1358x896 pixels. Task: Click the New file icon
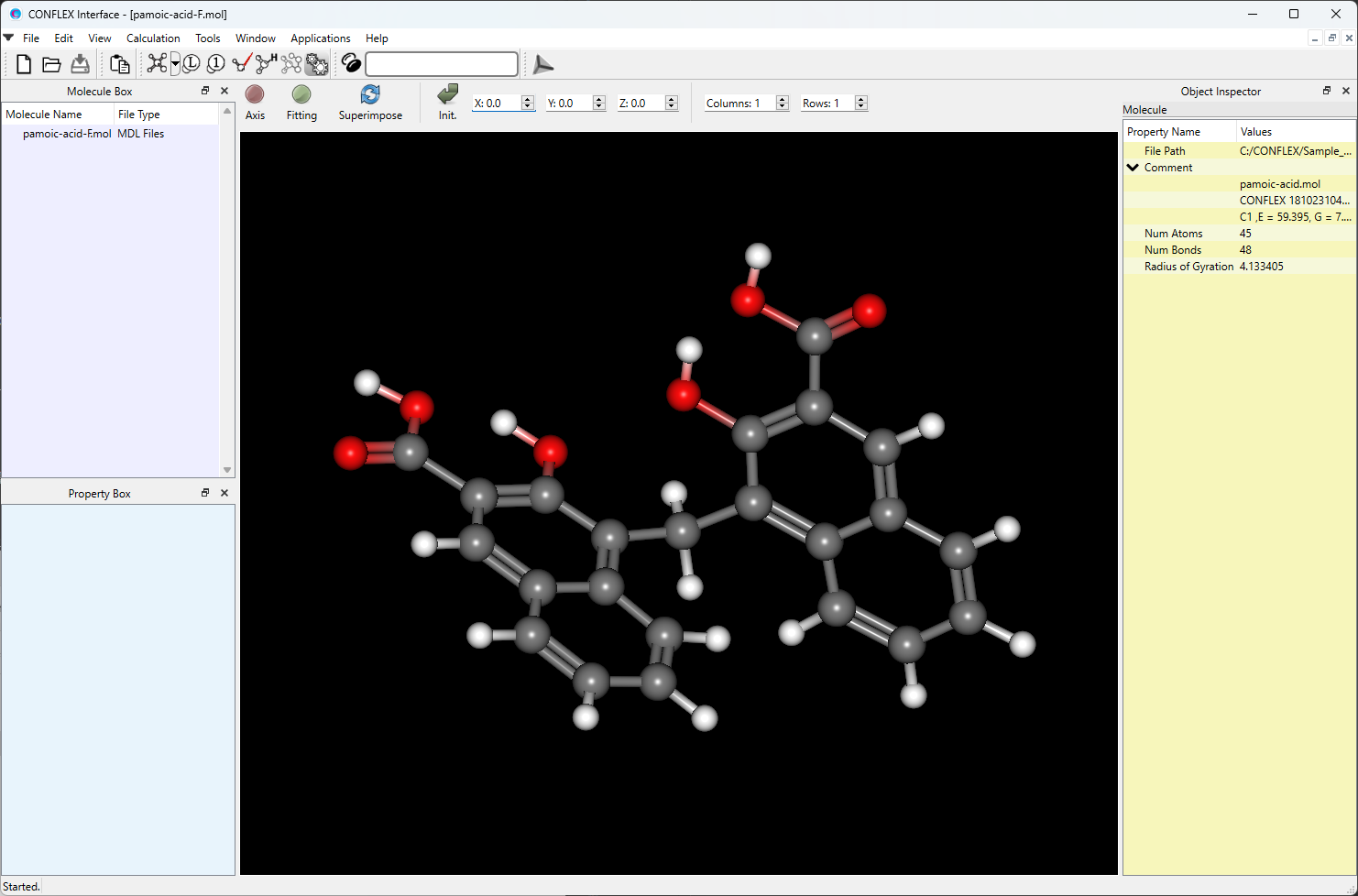pyautogui.click(x=24, y=64)
